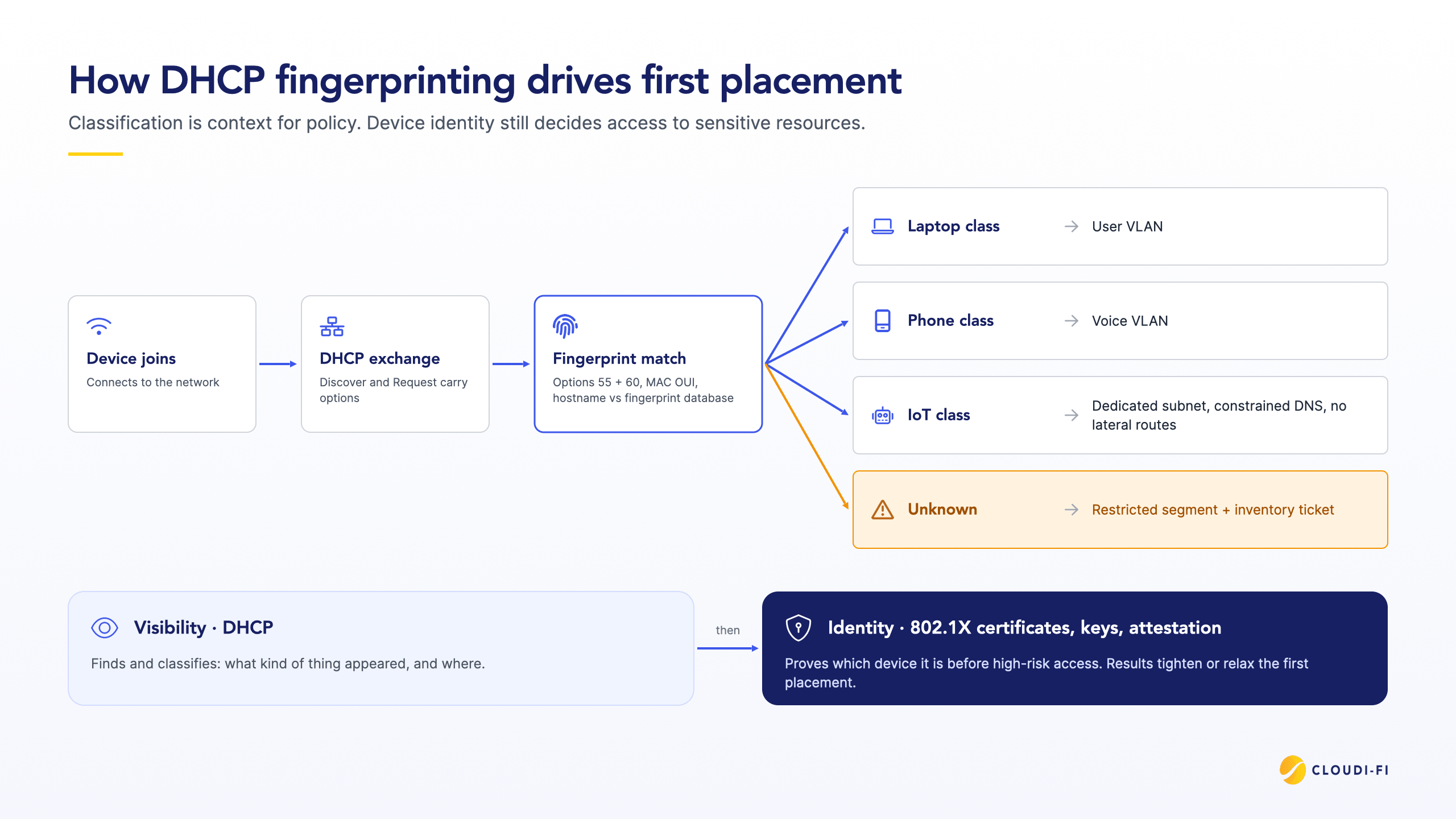Viewport: 1456px width, 819px height.
Task: Click "Finds and classifies" description text
Action: pos(288,664)
